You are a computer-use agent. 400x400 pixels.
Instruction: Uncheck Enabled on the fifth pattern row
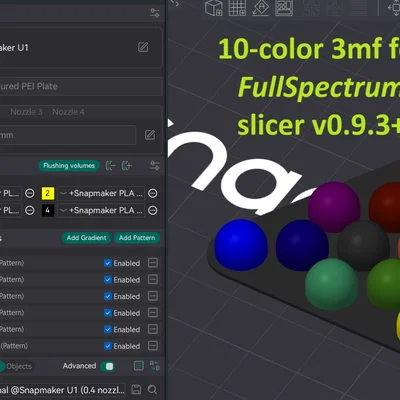108,329
